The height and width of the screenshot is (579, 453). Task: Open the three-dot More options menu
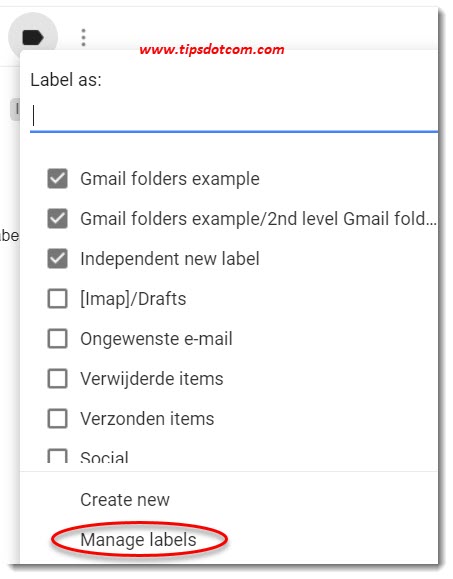[84, 38]
